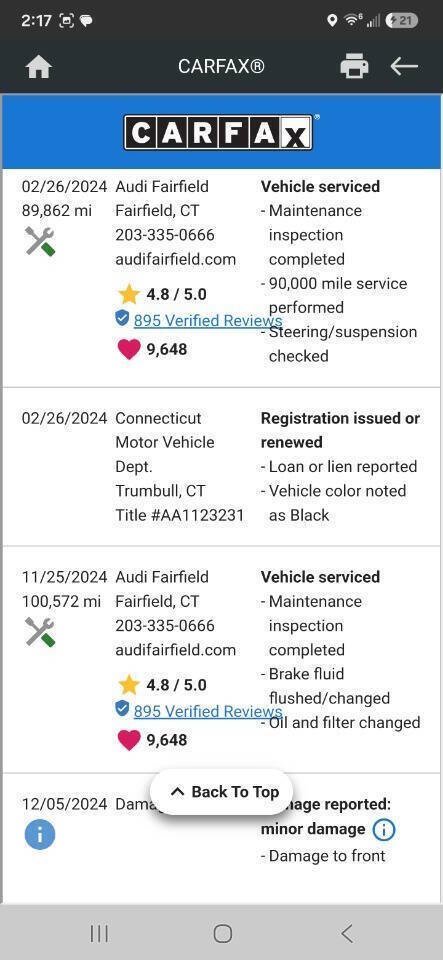Tap Android home navigation button
Image resolution: width=443 pixels, height=960 pixels.
pos(223,934)
